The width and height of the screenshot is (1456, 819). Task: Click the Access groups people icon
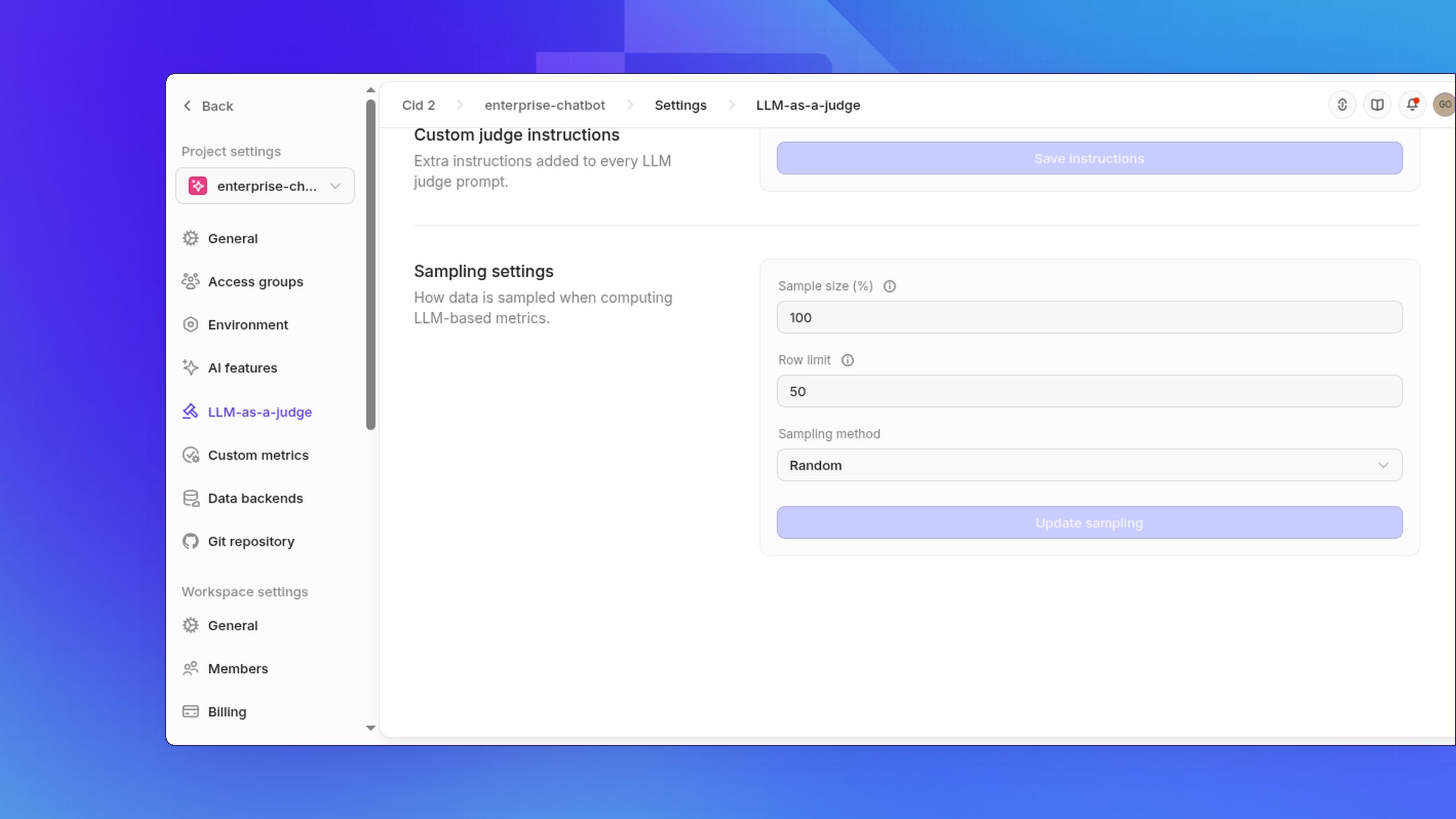pyautogui.click(x=190, y=281)
